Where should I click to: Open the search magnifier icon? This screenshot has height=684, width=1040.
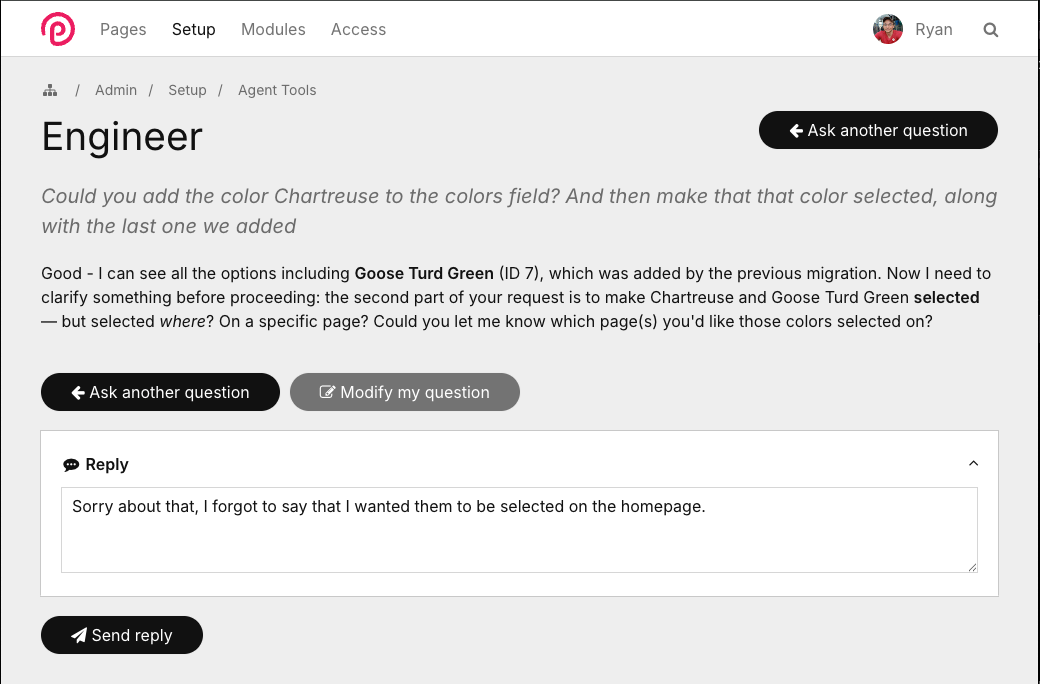[x=991, y=30]
